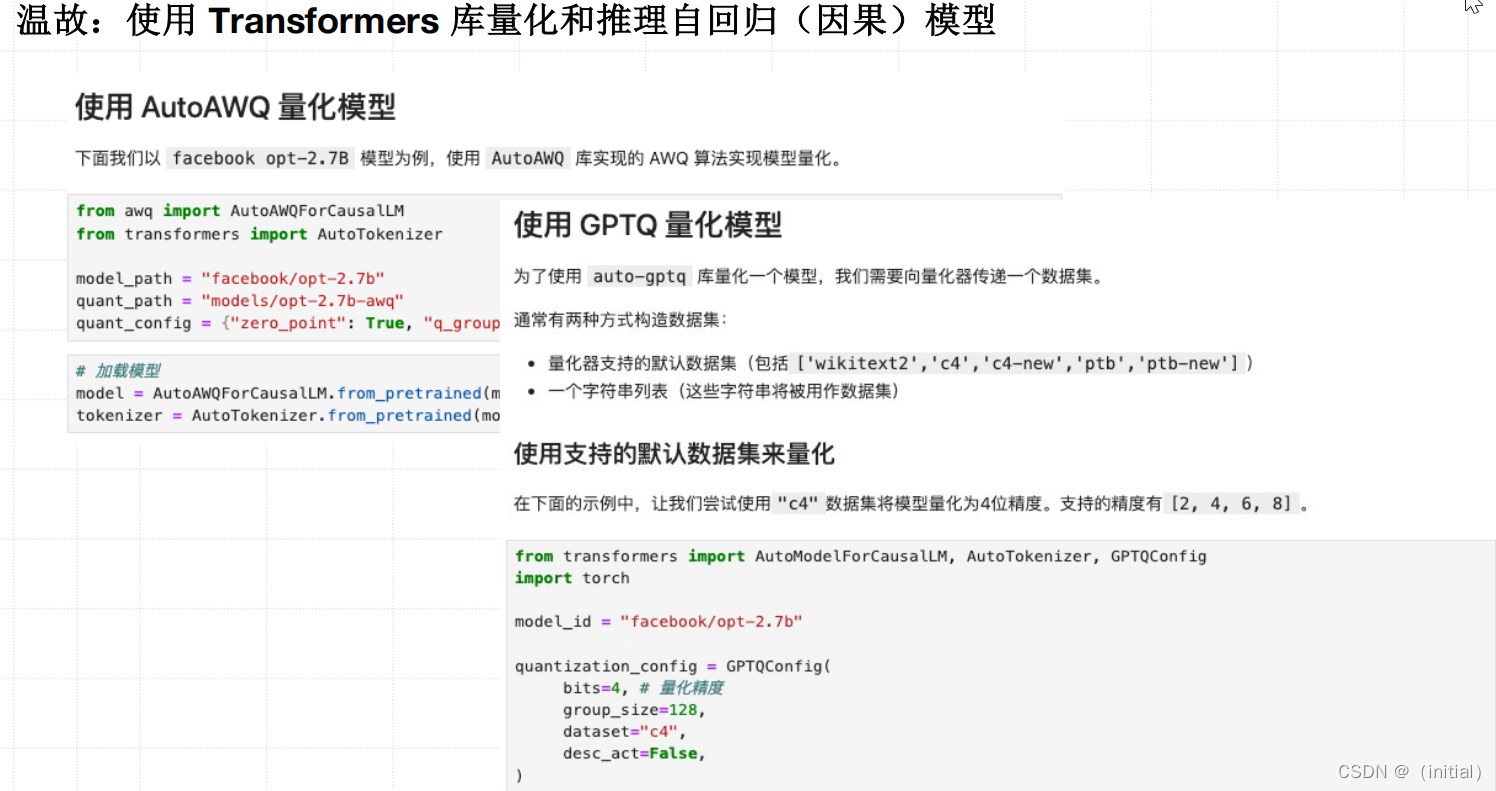Click the inline code 'auto-gptq'

pos(640,277)
